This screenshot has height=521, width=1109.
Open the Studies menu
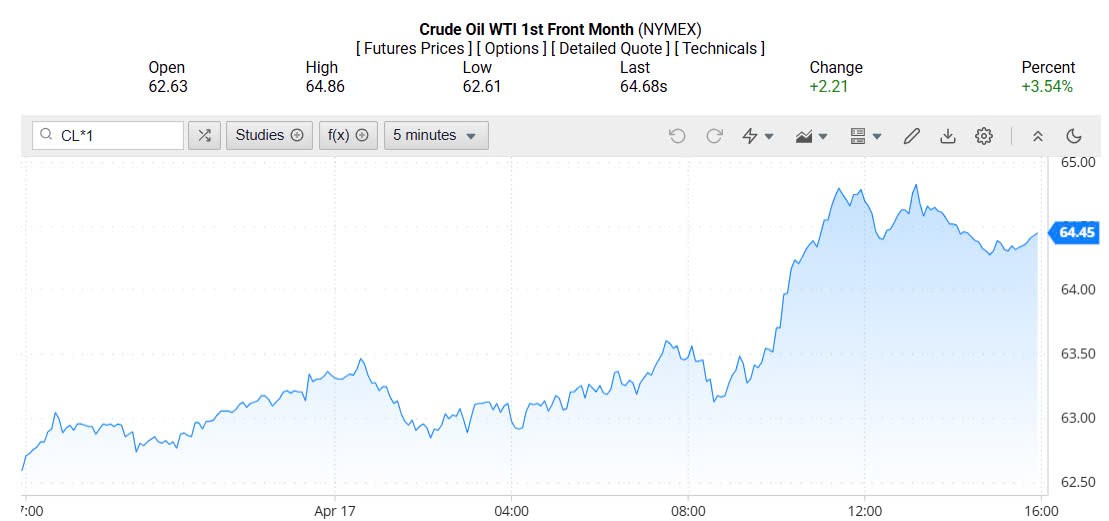(x=269, y=136)
